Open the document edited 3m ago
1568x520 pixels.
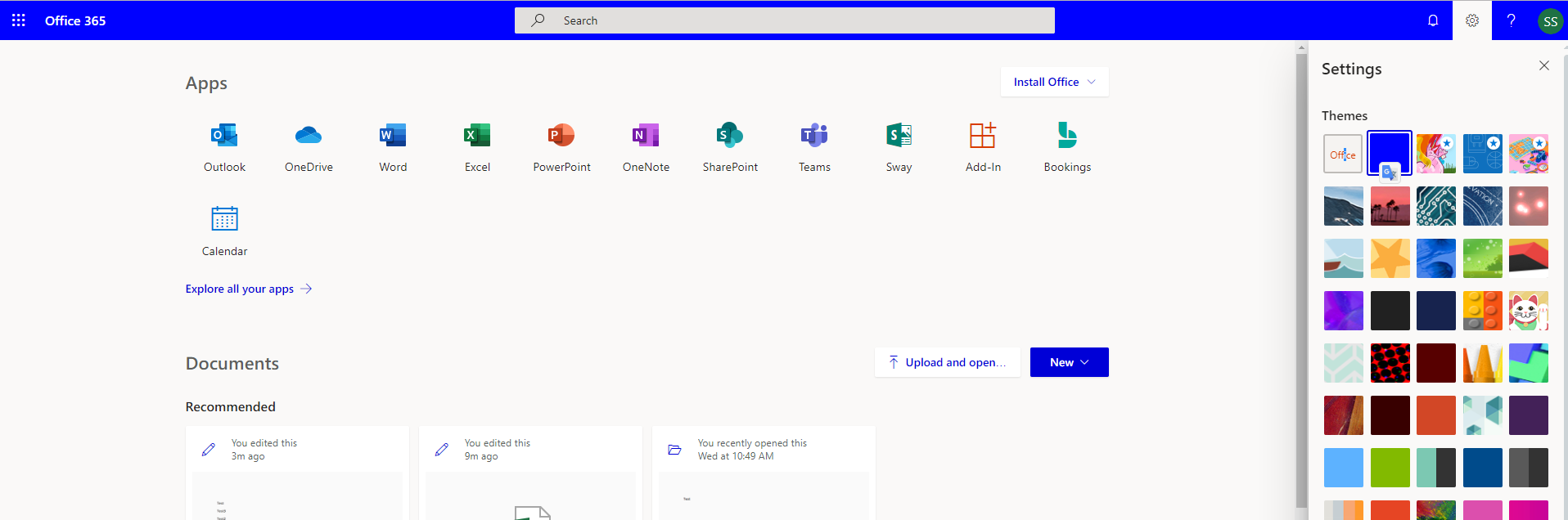(297, 473)
